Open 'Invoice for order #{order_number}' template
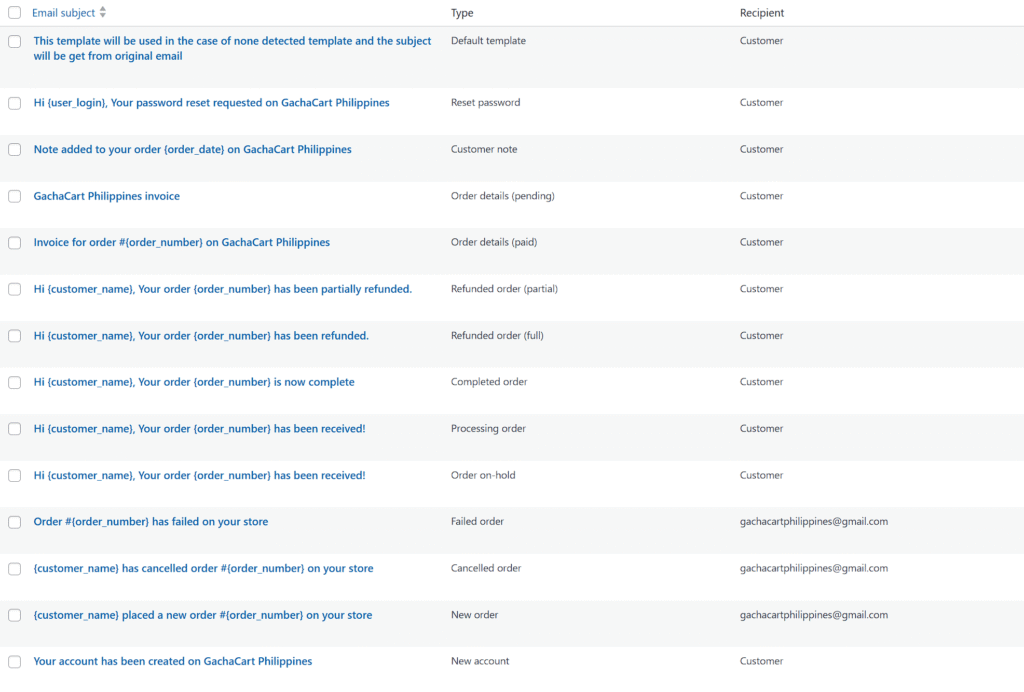The width and height of the screenshot is (1024, 692). pyautogui.click(x=182, y=242)
